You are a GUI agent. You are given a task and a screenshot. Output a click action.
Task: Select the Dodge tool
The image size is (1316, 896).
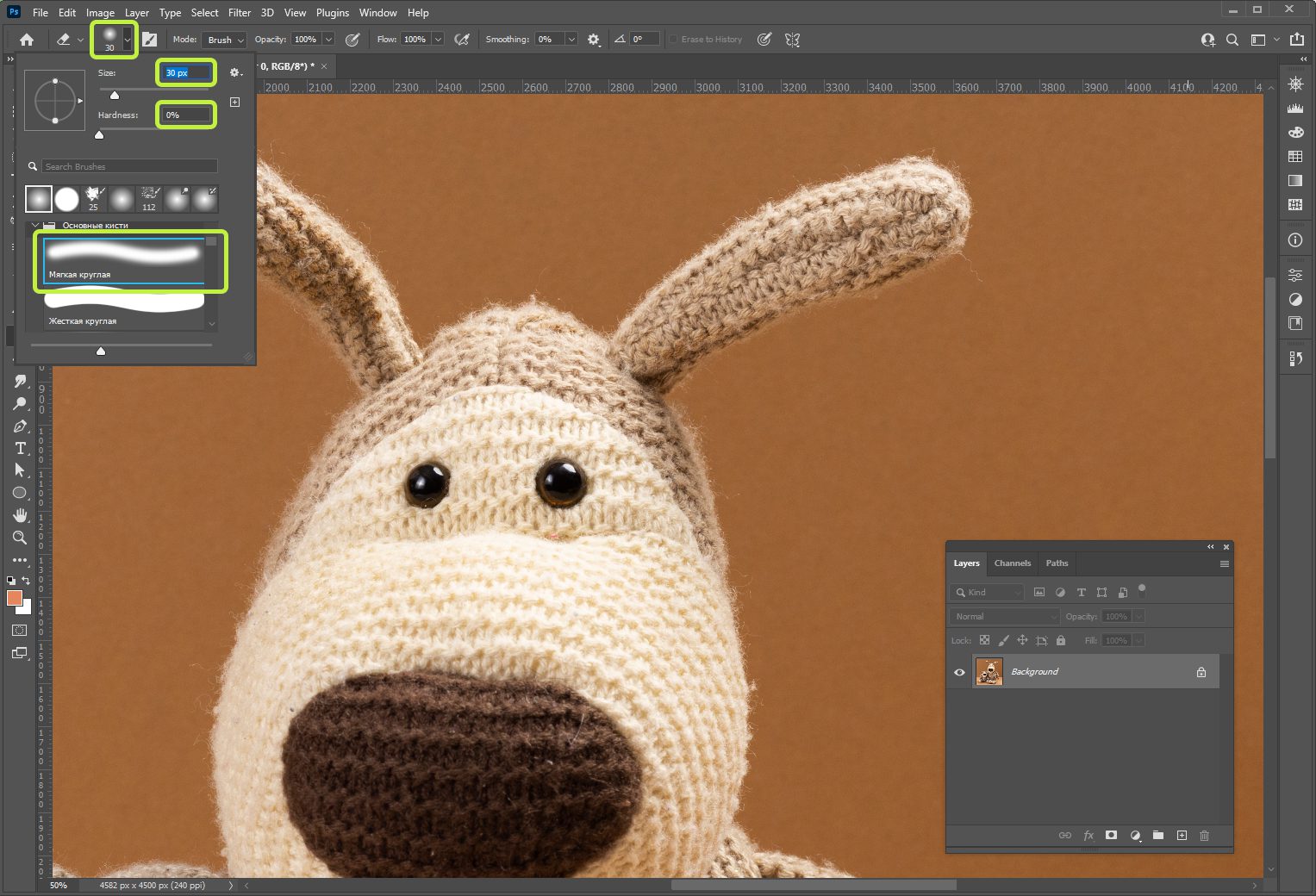pos(20,403)
